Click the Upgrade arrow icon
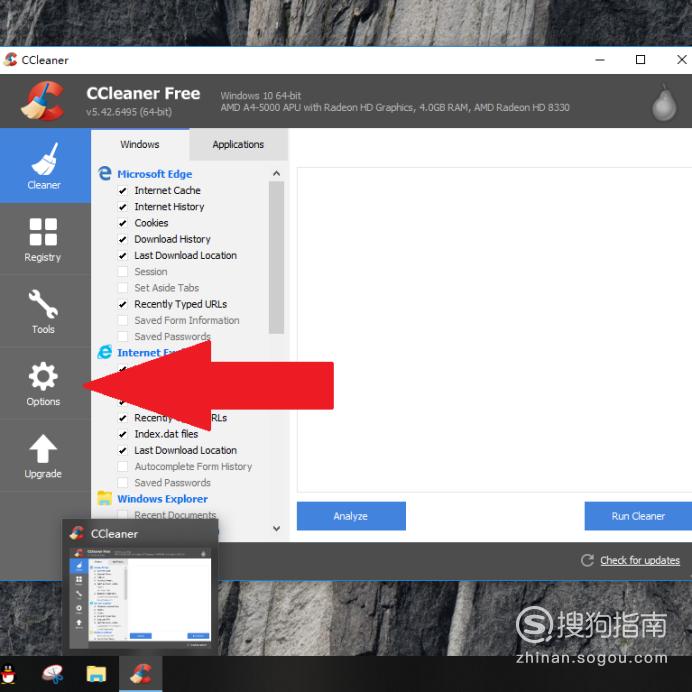This screenshot has height=692, width=692. point(43,449)
